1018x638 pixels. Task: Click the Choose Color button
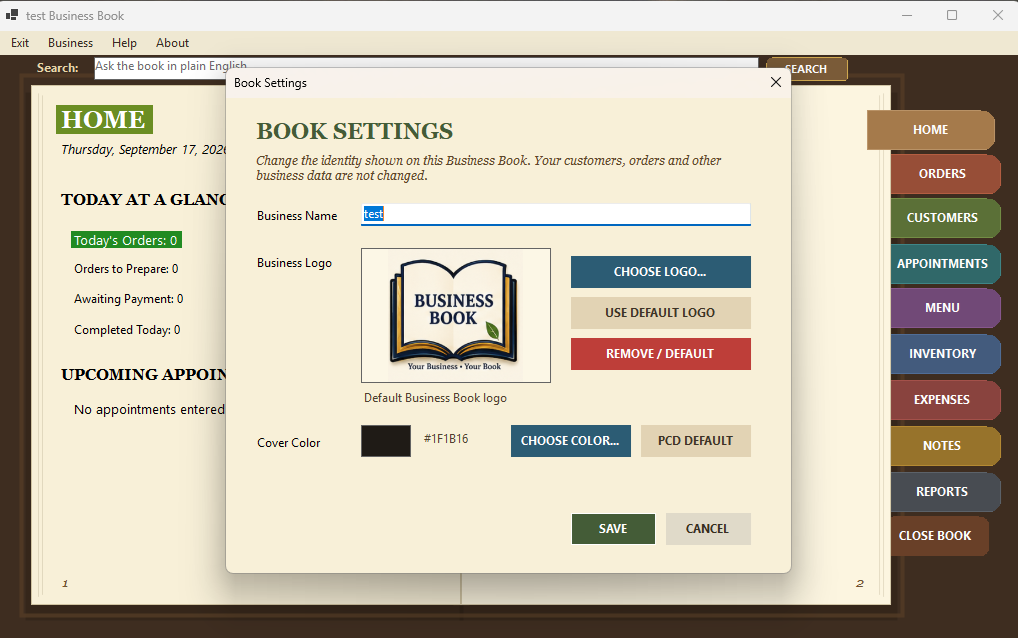571,441
